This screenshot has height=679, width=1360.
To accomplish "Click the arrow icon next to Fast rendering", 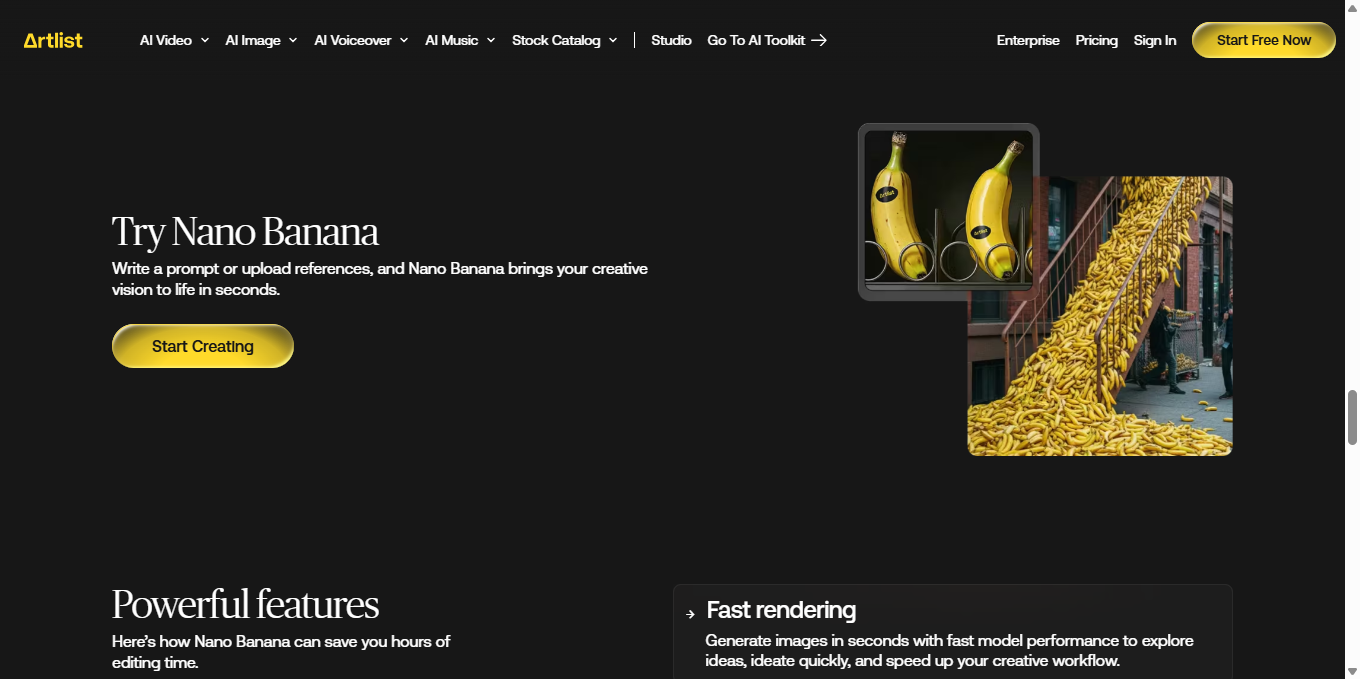I will (690, 614).
